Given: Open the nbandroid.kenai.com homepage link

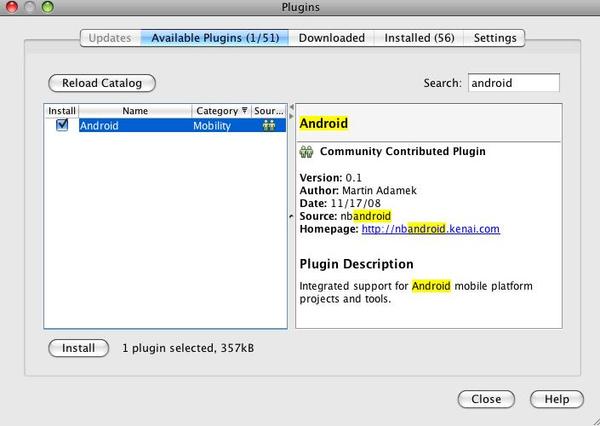Looking at the screenshot, I should click(430, 229).
